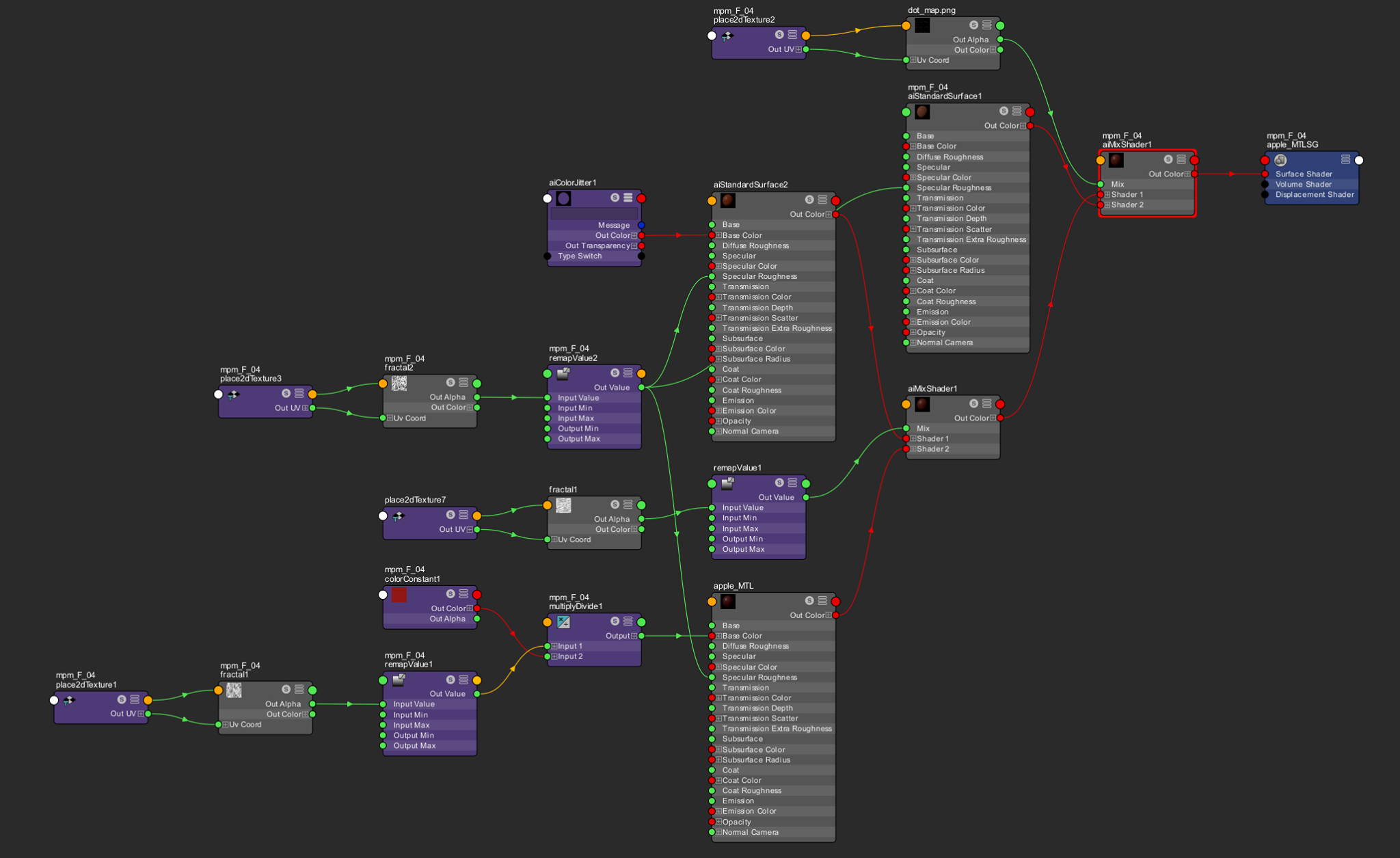This screenshot has height=858, width=1400.
Task: Click the dot_map.png texture swatch
Action: point(922,25)
